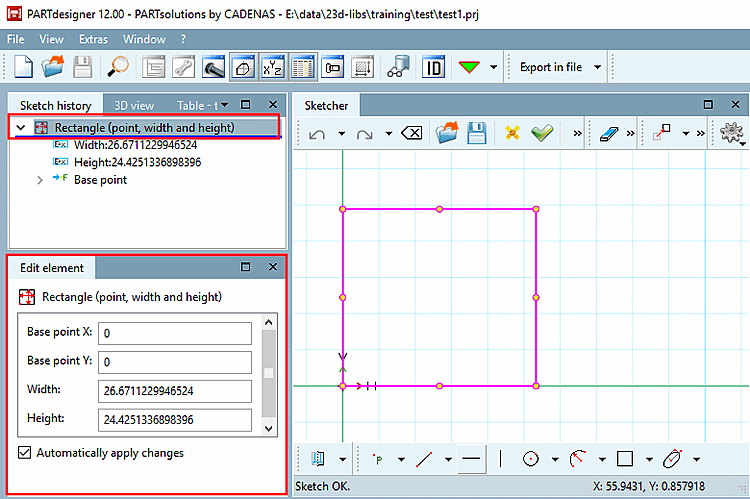Image resolution: width=750 pixels, height=499 pixels.
Task: Select the diagonal Line tool
Action: 424,459
